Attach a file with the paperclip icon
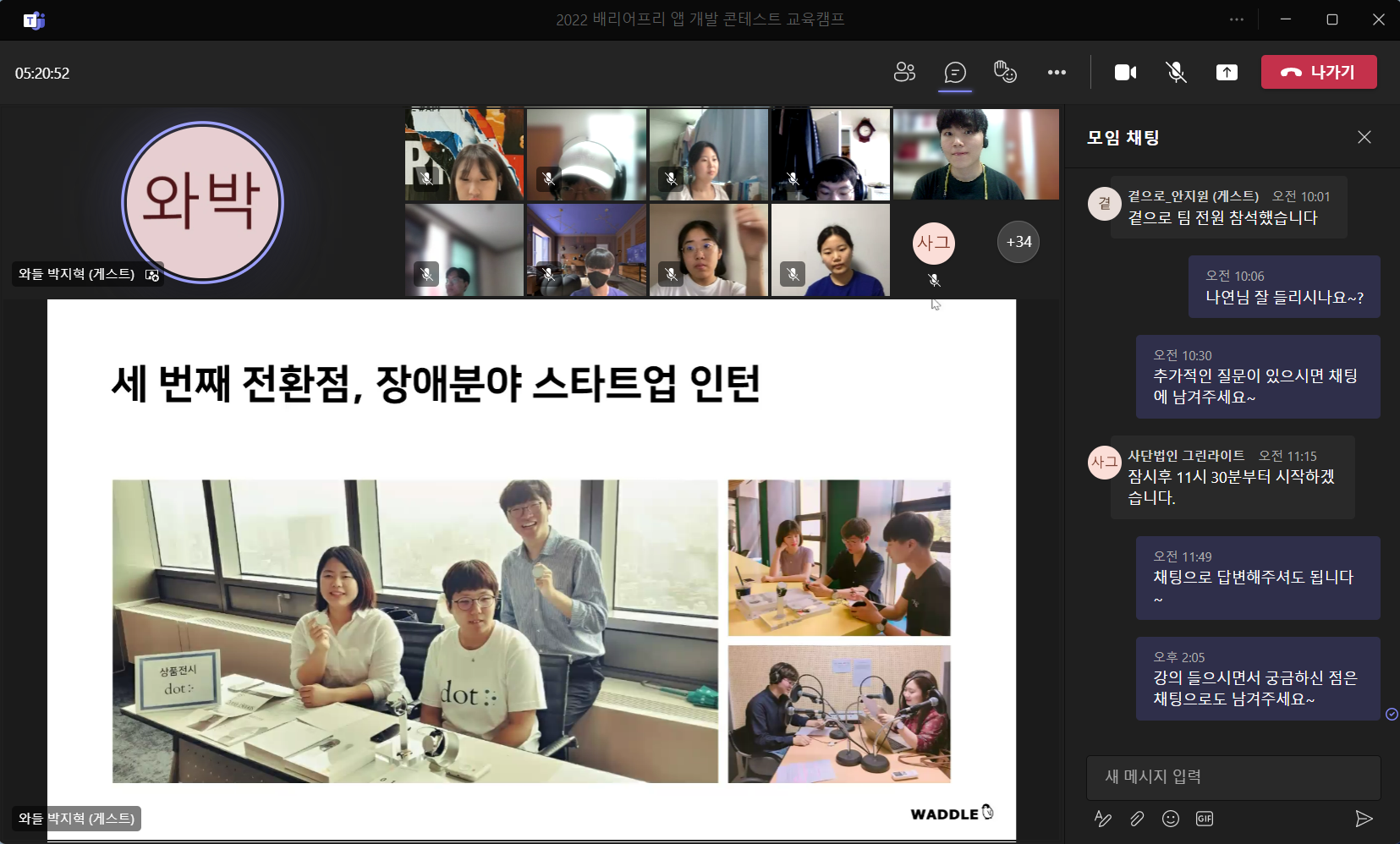 [x=1137, y=819]
